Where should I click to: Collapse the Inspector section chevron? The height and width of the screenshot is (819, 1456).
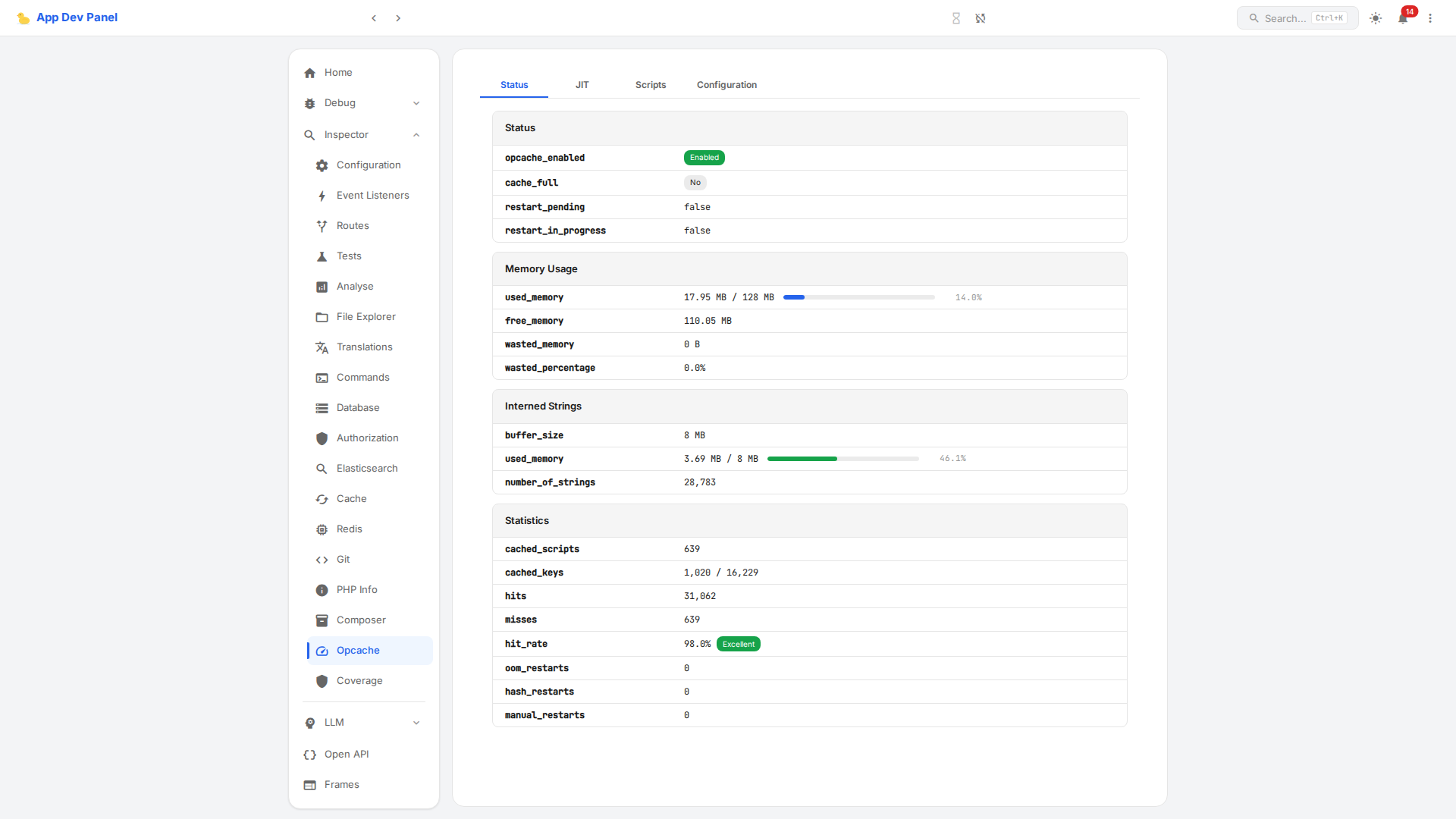[x=416, y=134]
